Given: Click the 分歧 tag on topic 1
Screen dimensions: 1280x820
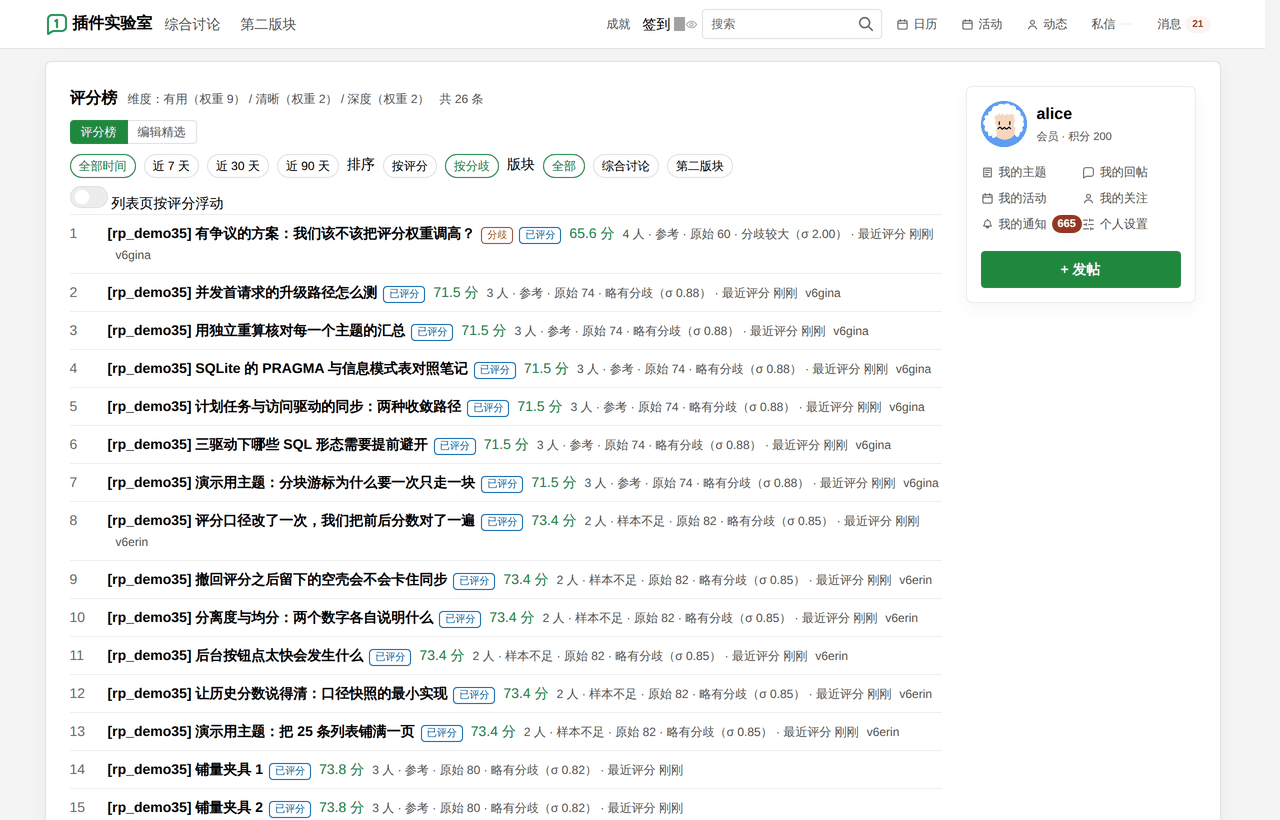Looking at the screenshot, I should coord(497,235).
